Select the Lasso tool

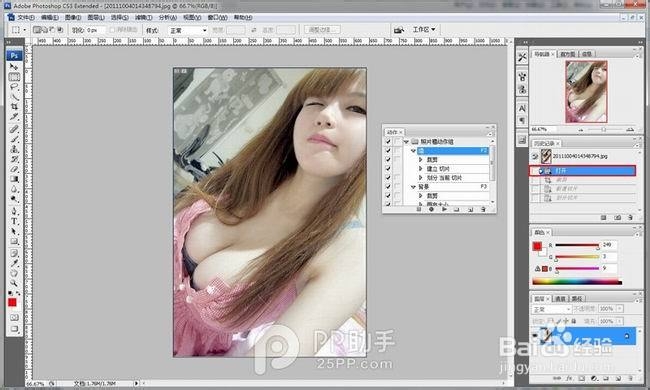pyautogui.click(x=14, y=87)
